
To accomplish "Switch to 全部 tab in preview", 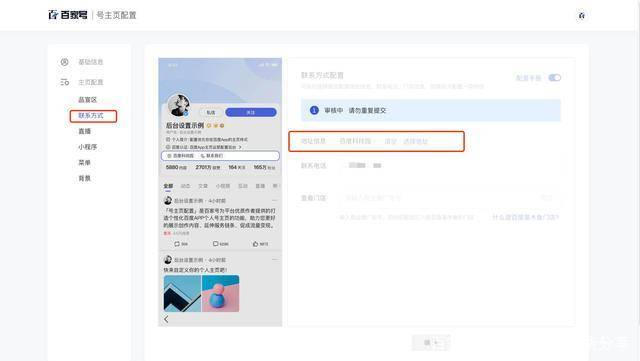I will coord(168,186).
